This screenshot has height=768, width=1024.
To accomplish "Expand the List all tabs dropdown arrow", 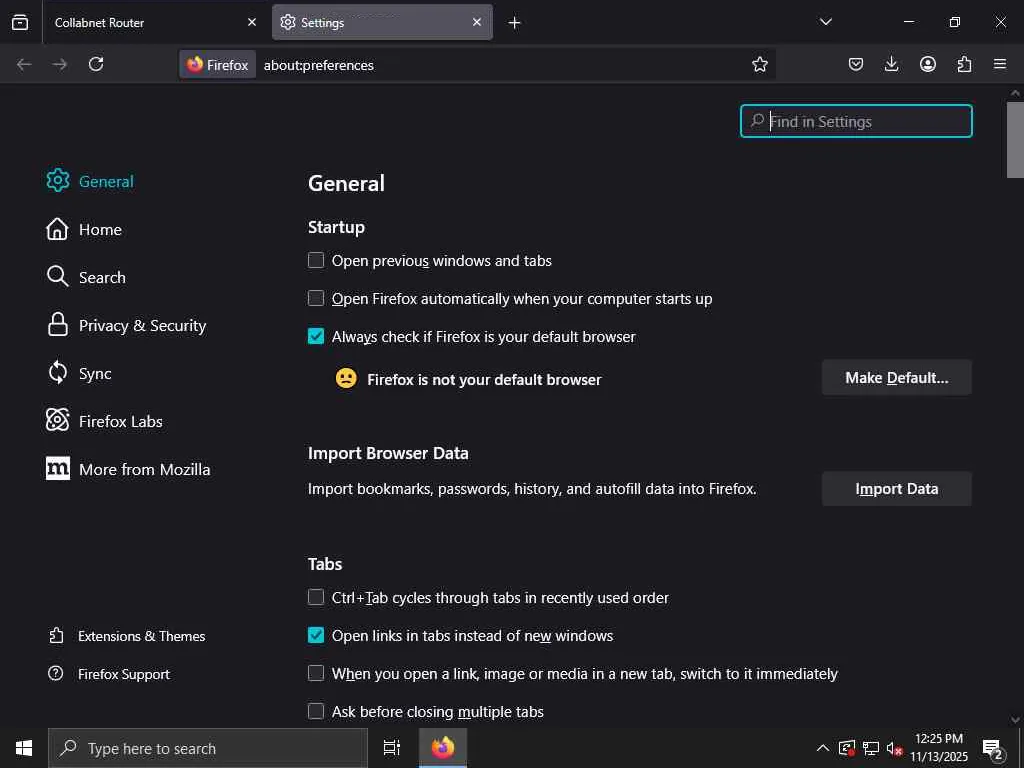I will (x=826, y=22).
